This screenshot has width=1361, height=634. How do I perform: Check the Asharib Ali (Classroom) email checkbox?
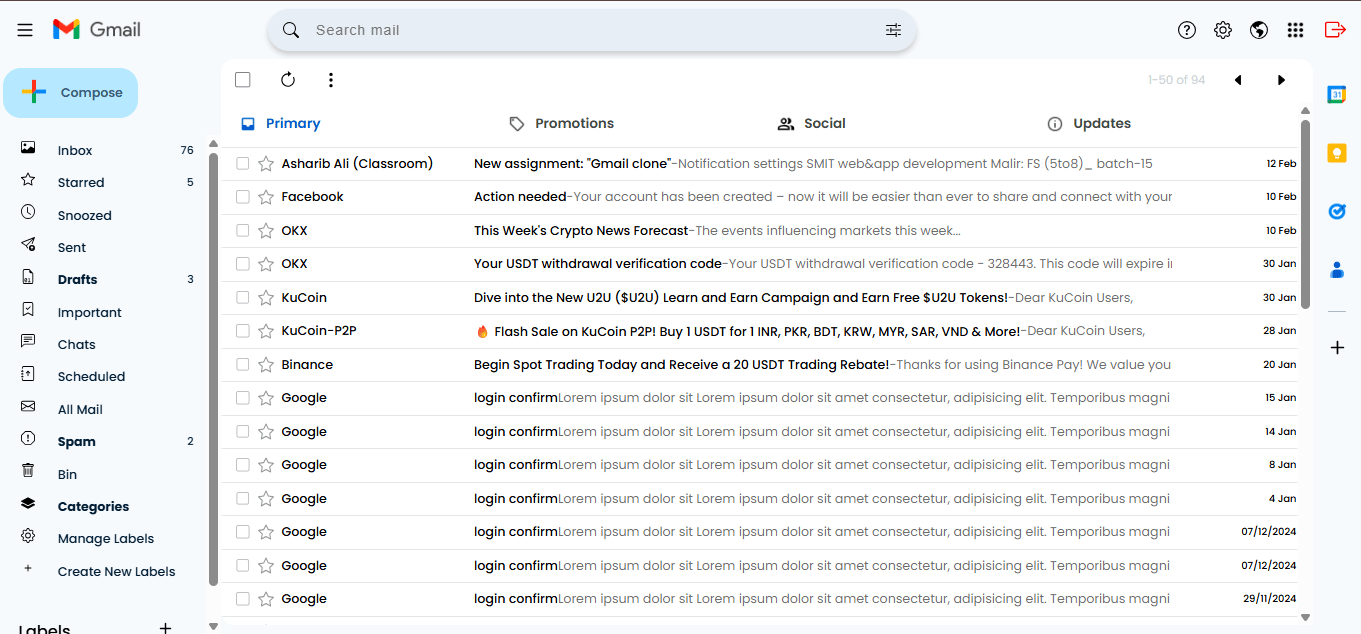click(x=242, y=164)
